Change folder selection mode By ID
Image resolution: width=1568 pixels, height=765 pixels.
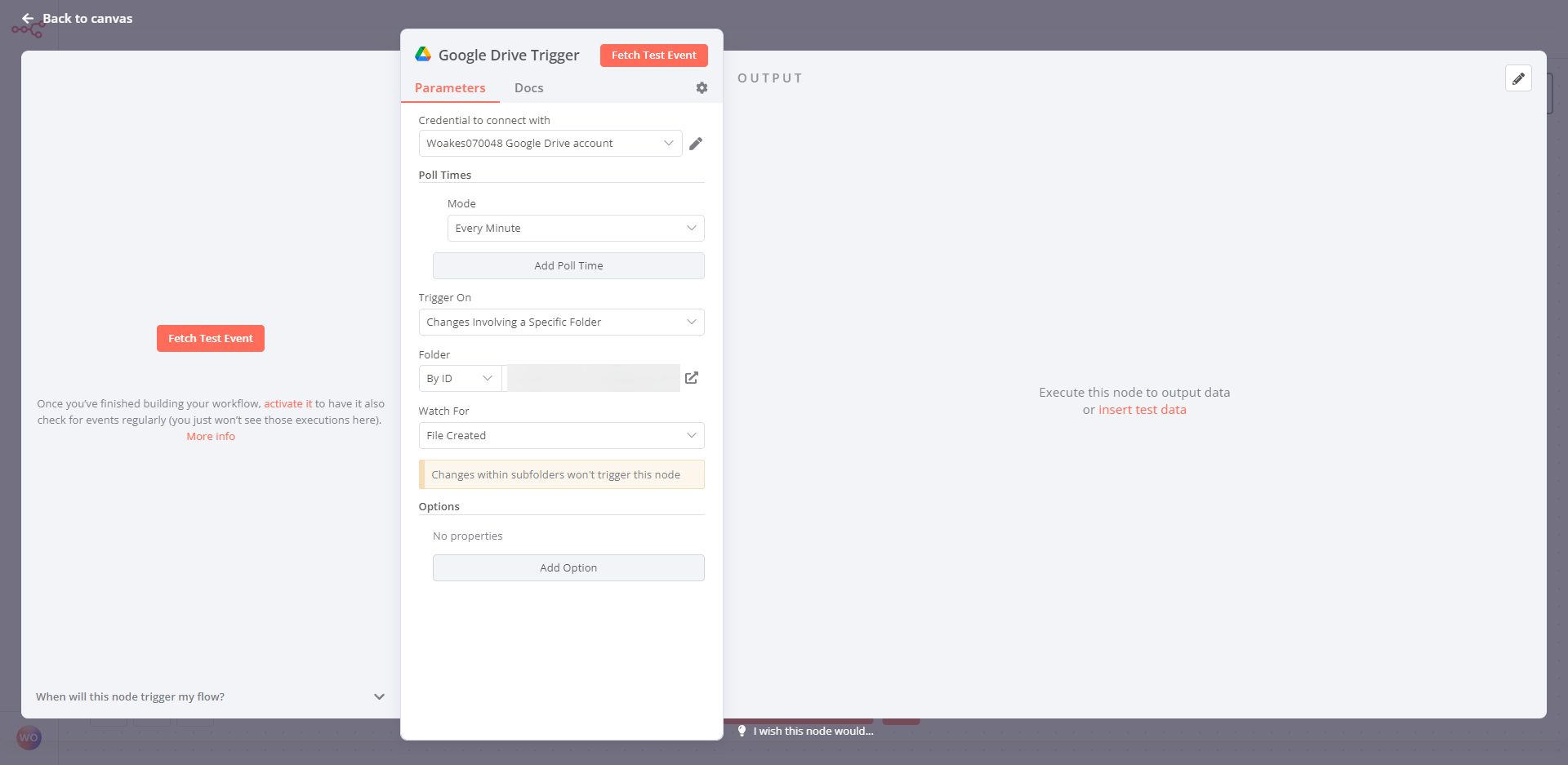pyautogui.click(x=459, y=379)
